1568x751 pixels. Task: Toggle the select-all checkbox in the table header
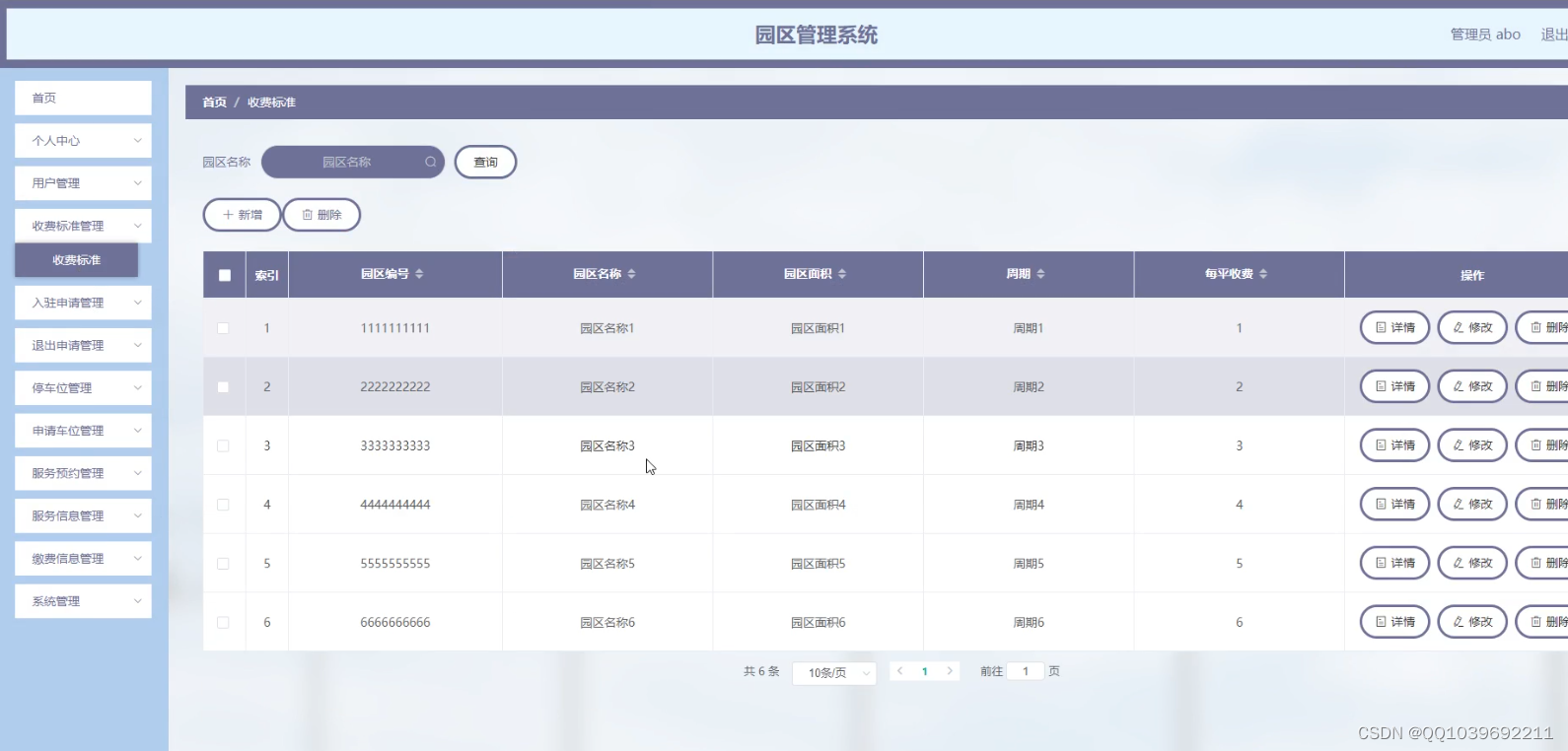click(x=225, y=275)
